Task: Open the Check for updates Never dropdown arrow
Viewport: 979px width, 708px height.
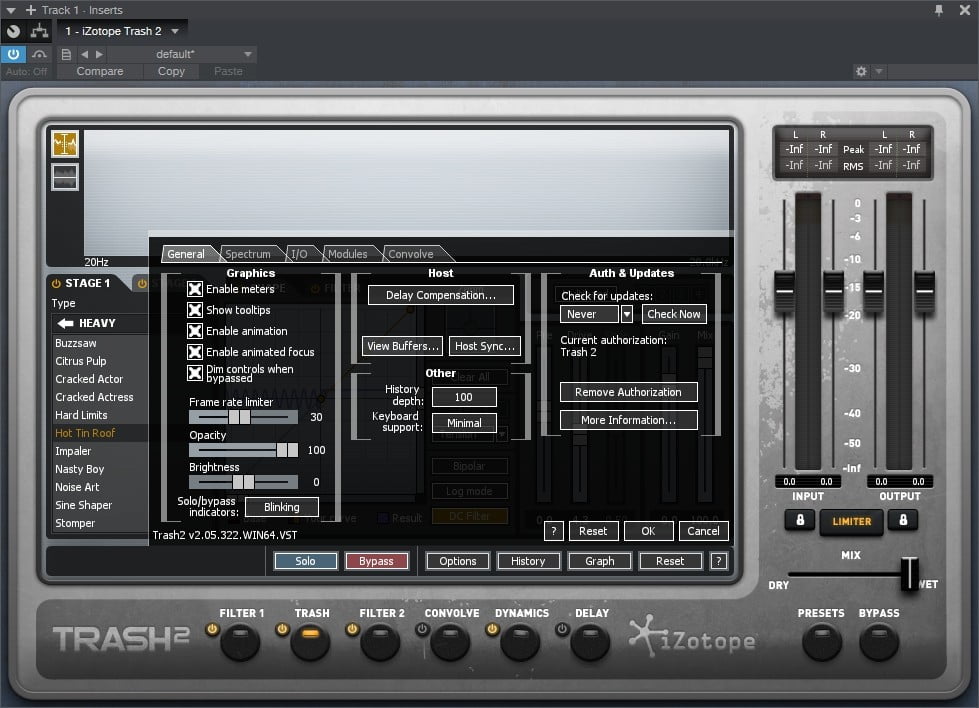Action: (x=627, y=314)
